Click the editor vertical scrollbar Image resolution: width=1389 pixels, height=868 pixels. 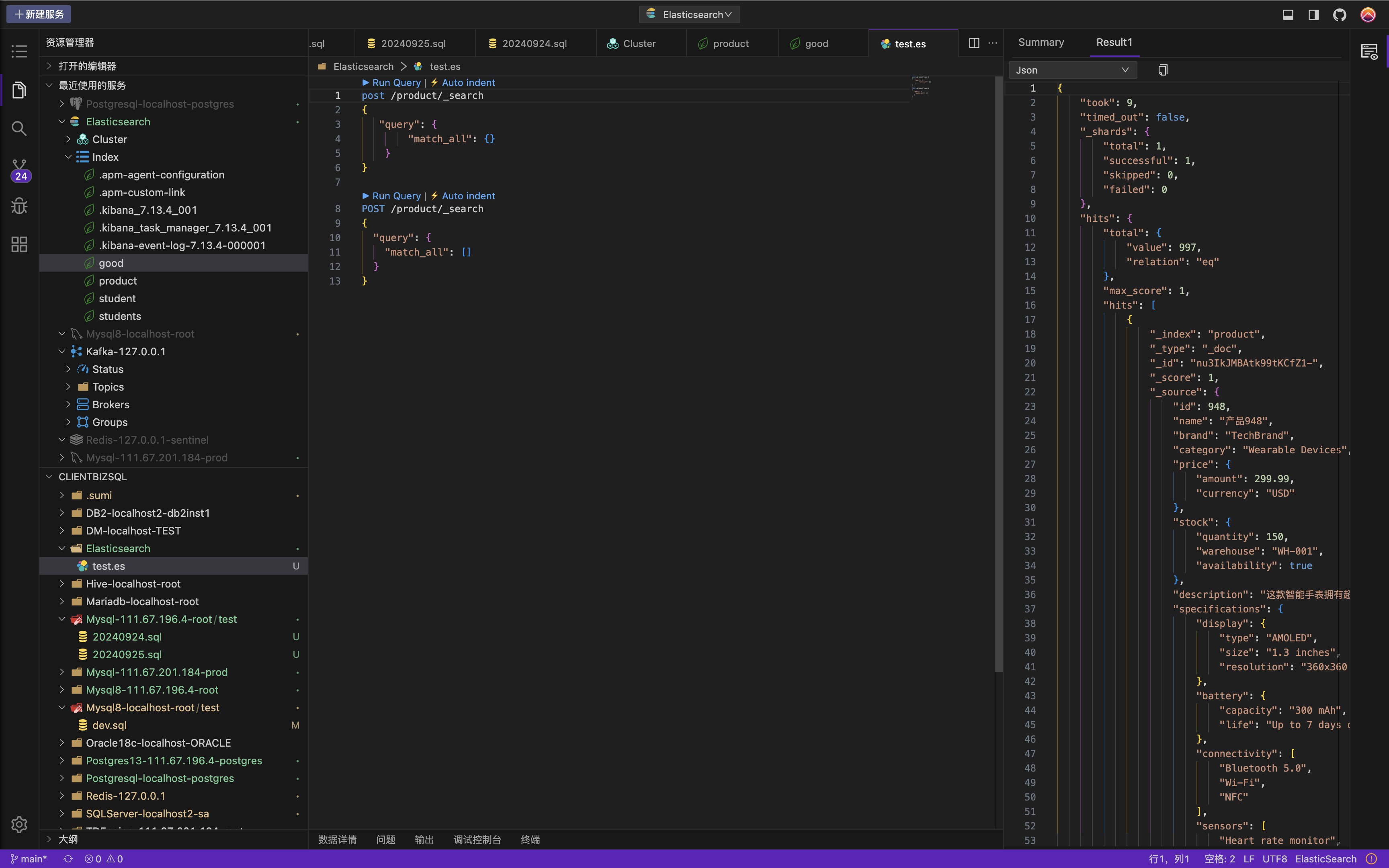coord(999,373)
